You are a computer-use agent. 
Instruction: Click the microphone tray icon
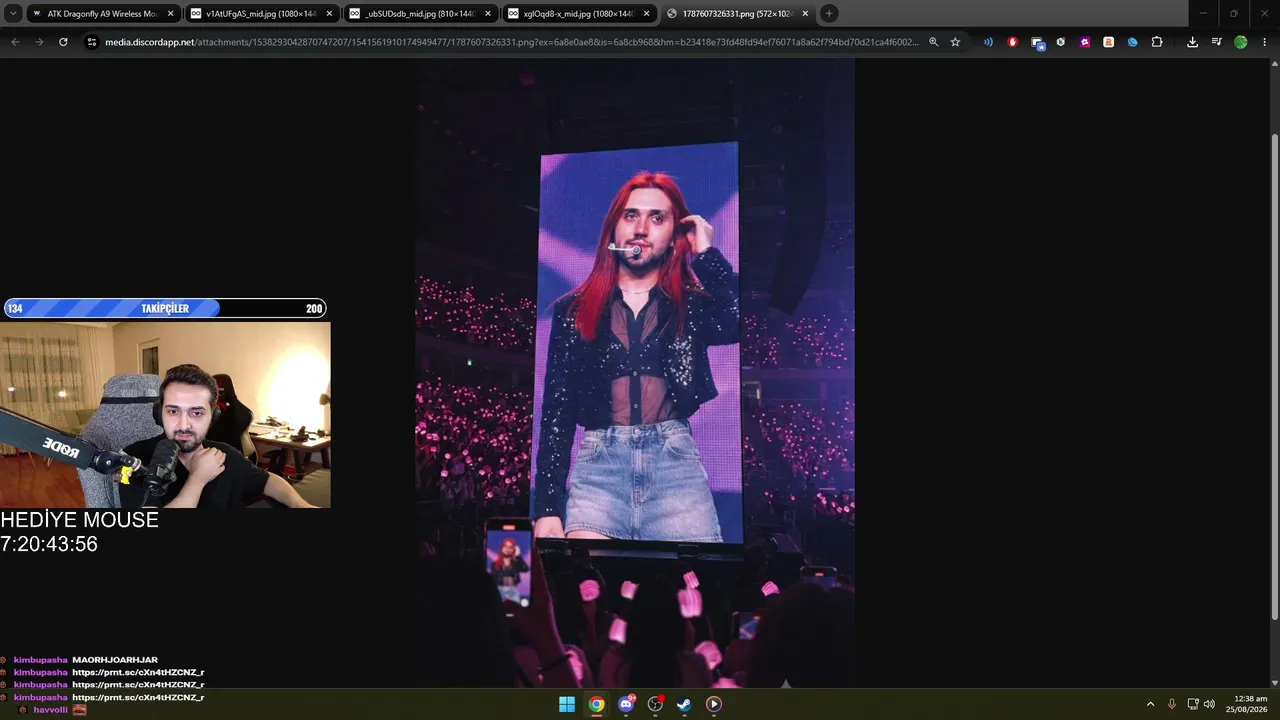pyautogui.click(x=1172, y=704)
